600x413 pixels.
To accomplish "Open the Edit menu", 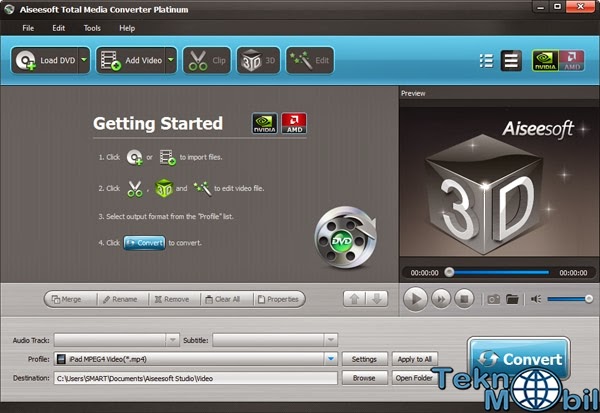I will click(59, 28).
